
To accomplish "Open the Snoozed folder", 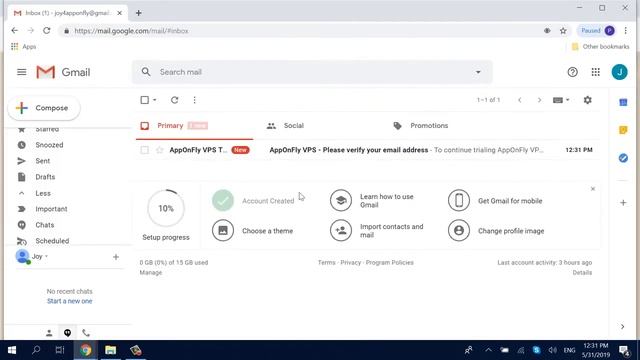I will 49,145.
